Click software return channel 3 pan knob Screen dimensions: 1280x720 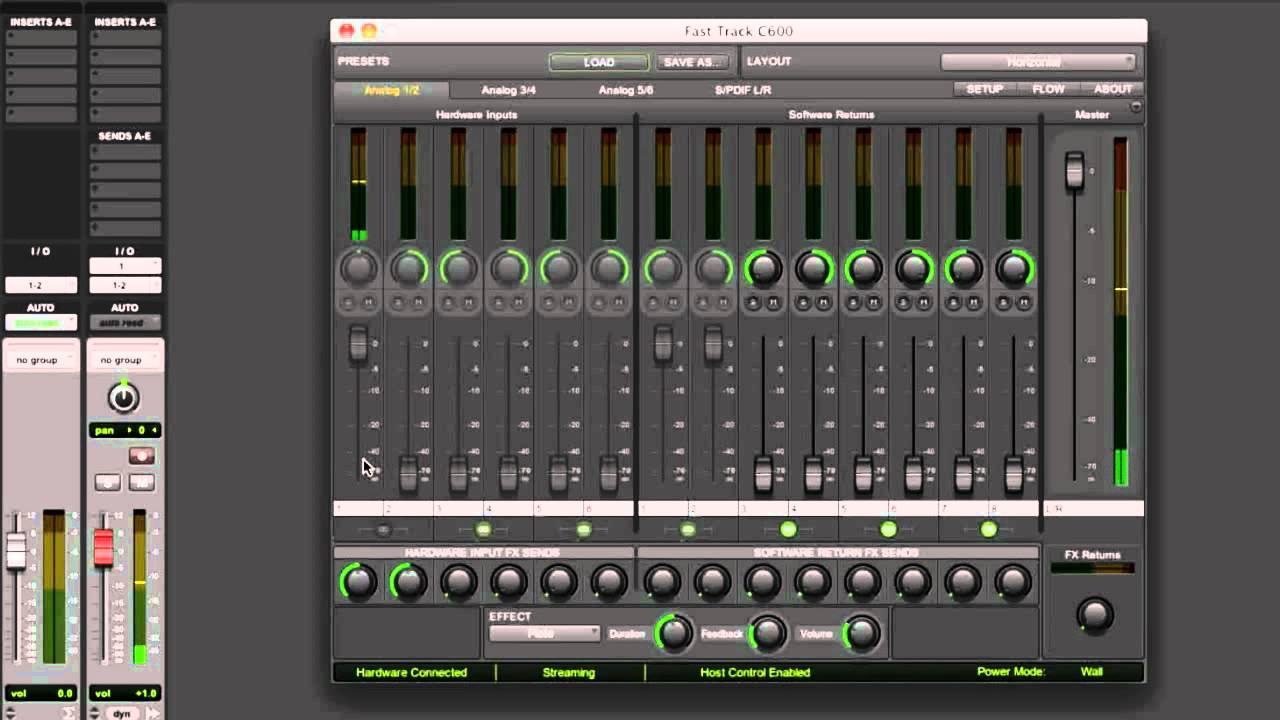[763, 268]
